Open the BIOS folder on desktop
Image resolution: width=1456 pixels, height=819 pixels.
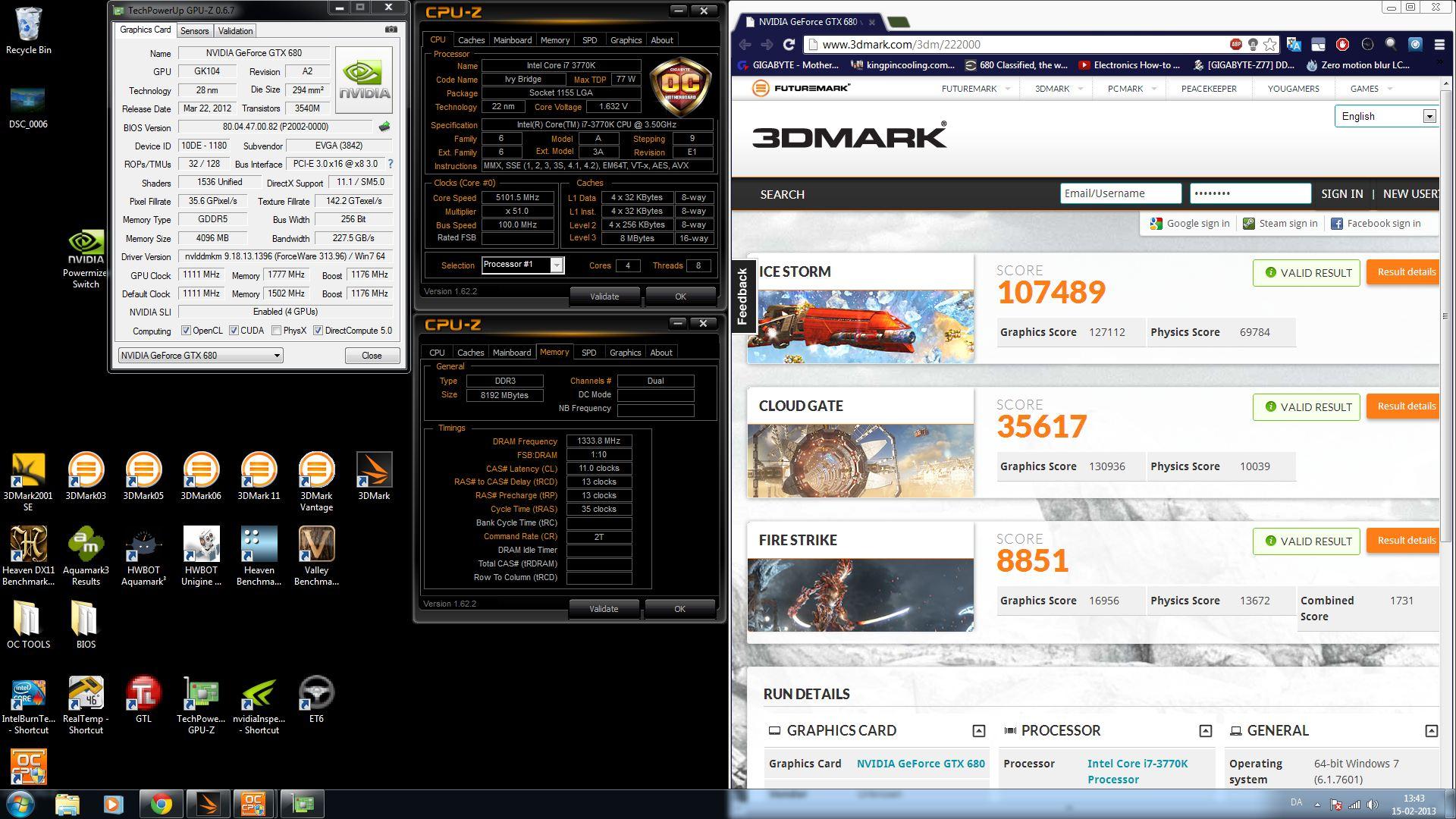(x=86, y=626)
